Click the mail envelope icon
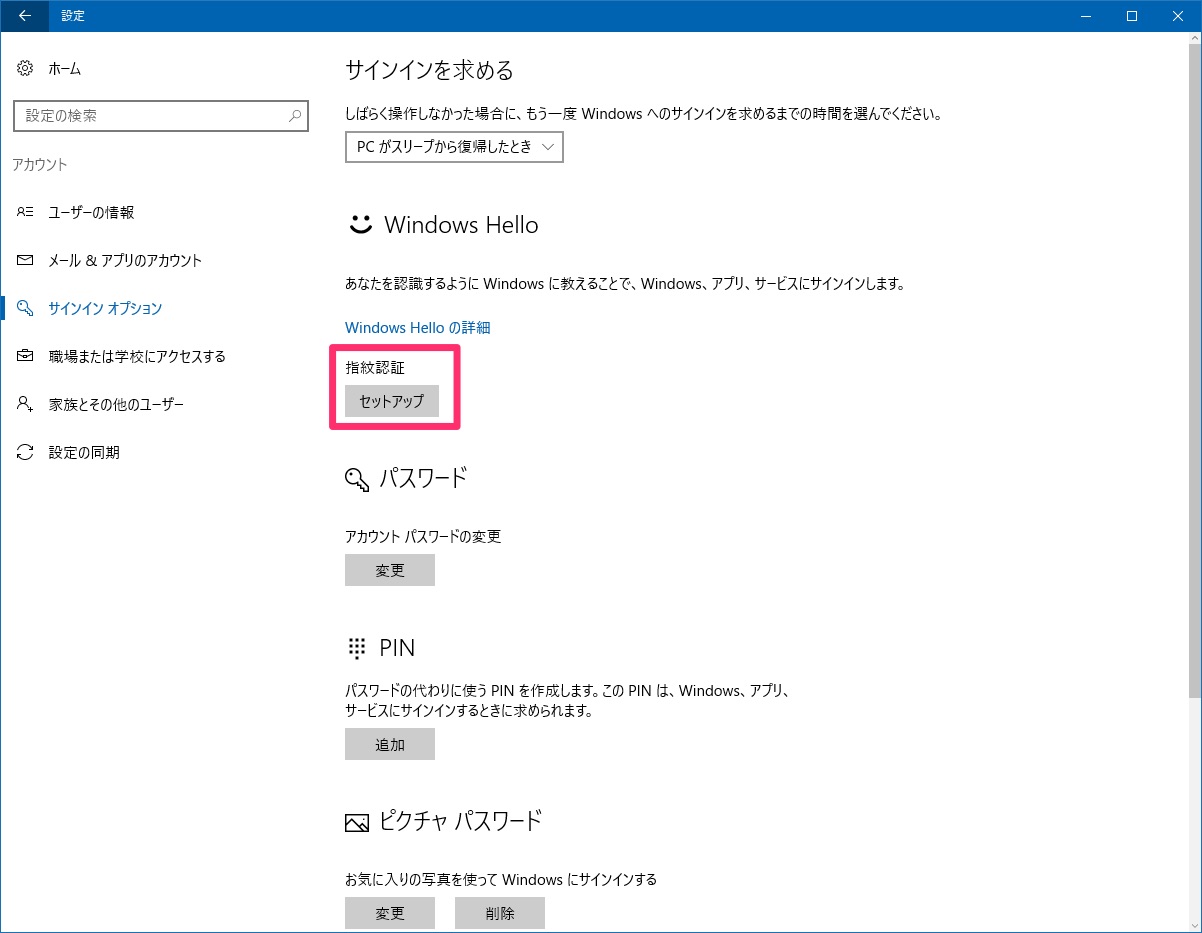This screenshot has height=933, width=1202. click(x=26, y=261)
